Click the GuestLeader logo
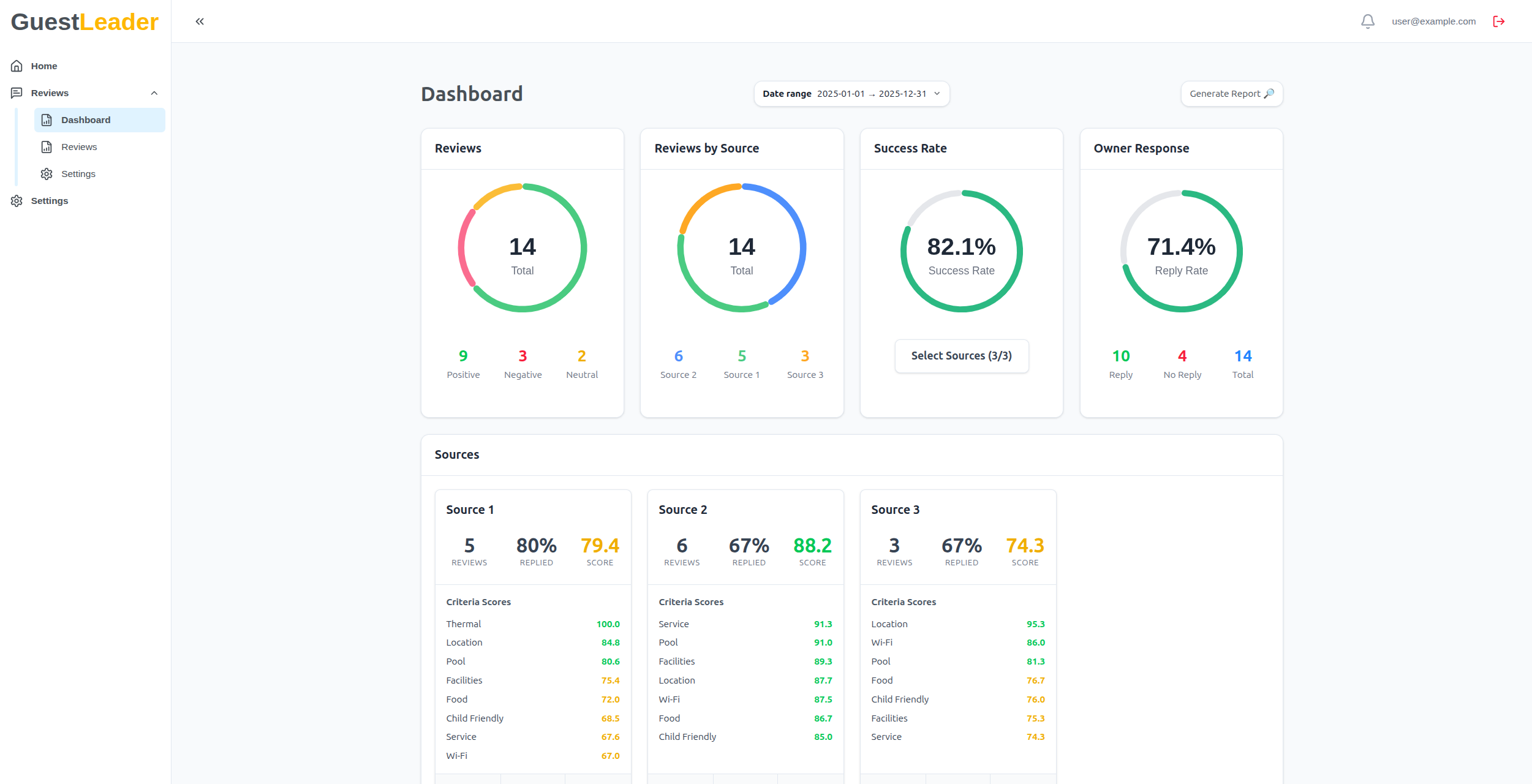This screenshot has width=1532, height=784. click(85, 22)
